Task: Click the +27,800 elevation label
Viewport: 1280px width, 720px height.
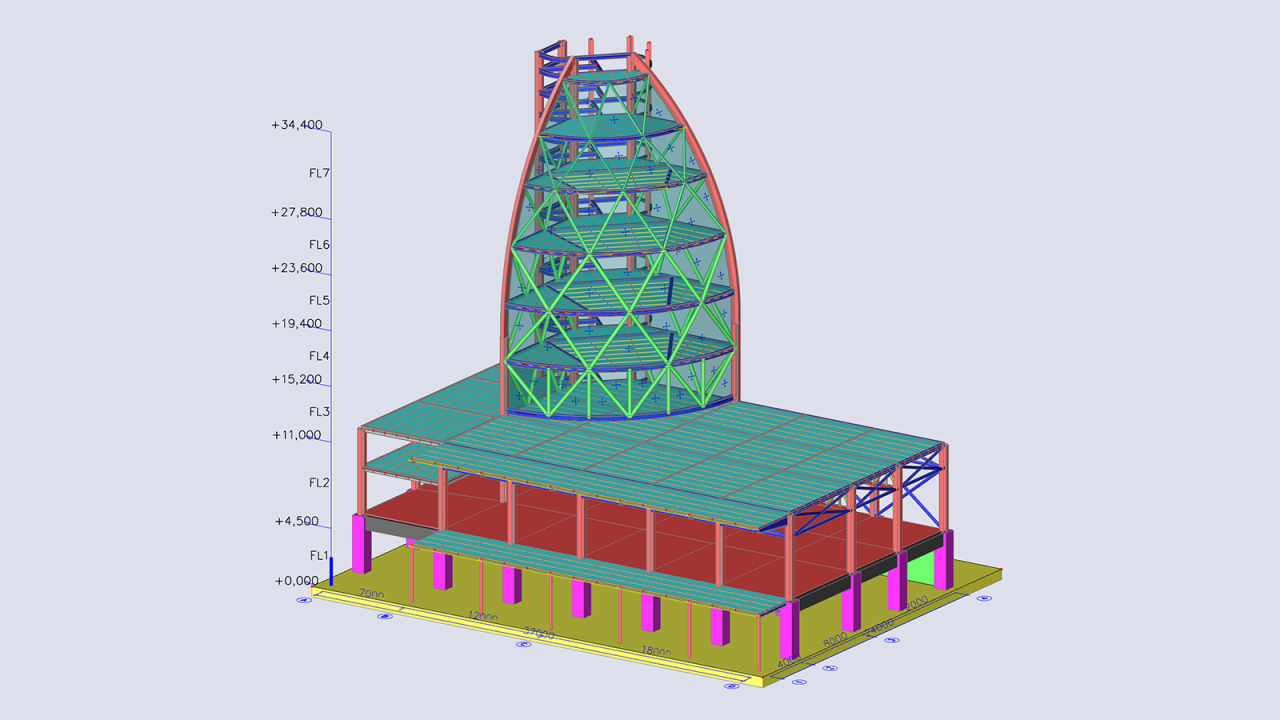Action: 296,213
